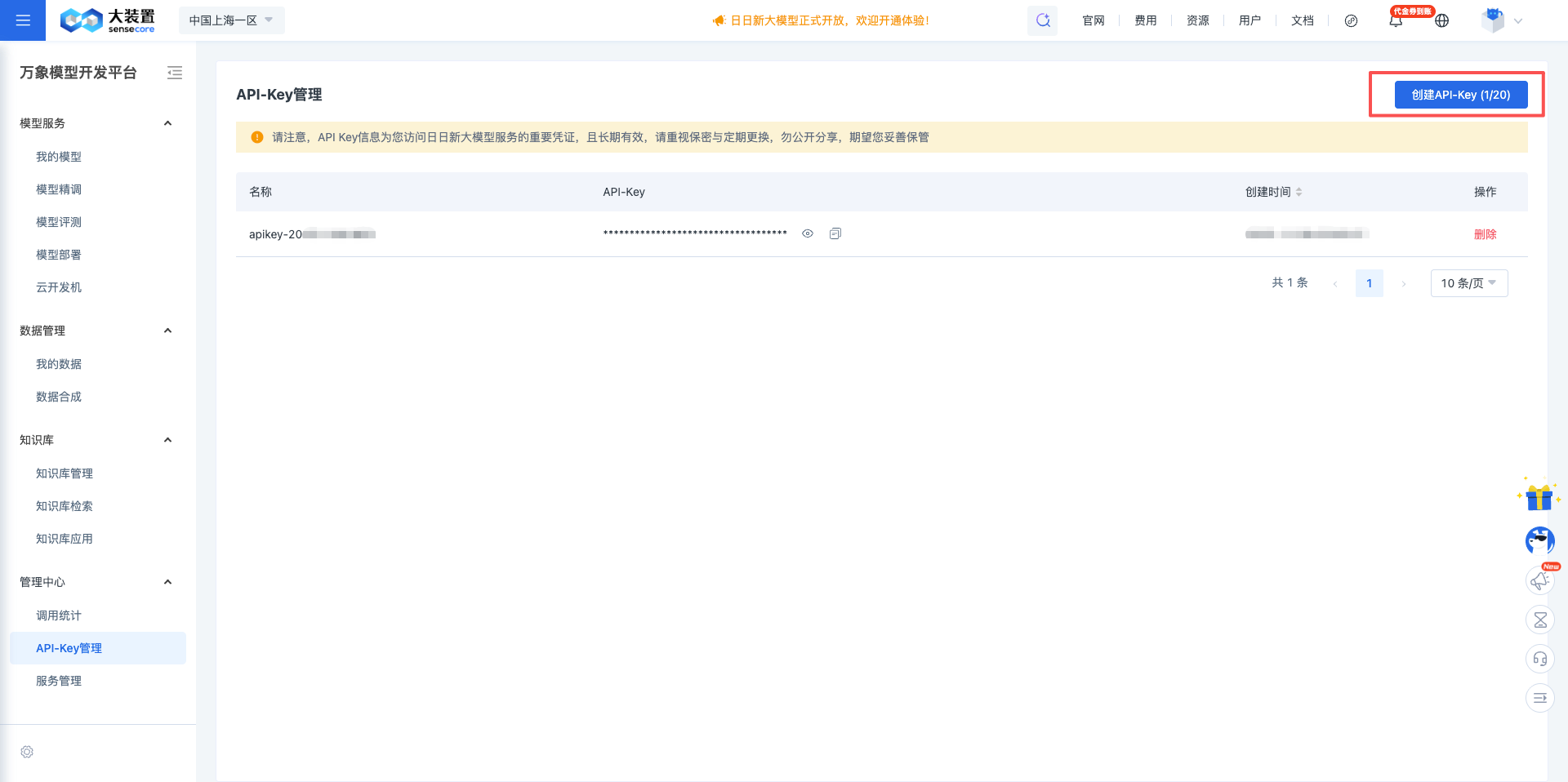The image size is (1568, 782).
Task: Sort the table by 创建时间 column
Action: pos(1298,192)
